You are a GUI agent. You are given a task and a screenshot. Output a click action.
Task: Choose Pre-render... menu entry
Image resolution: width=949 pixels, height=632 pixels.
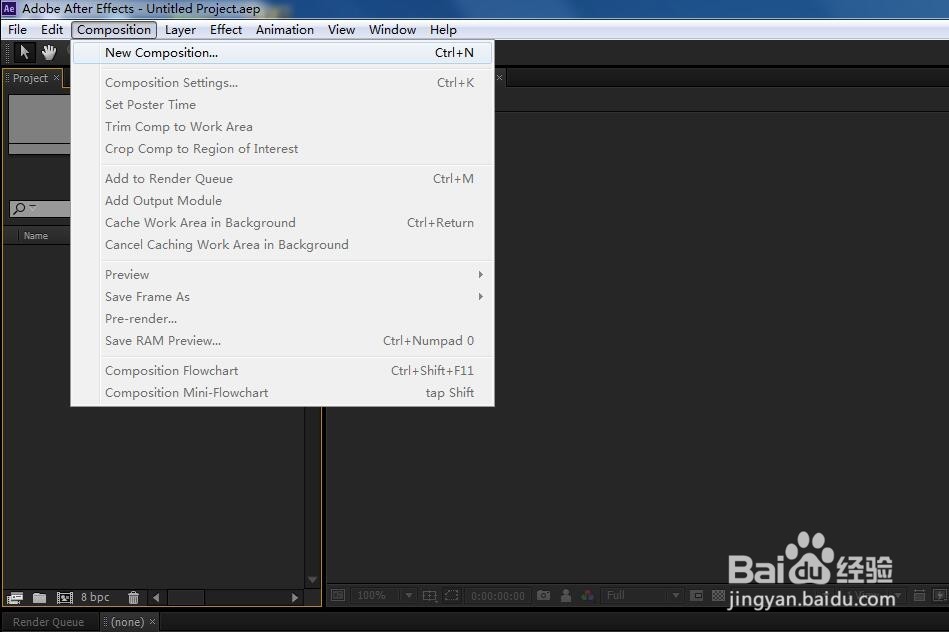pos(283,319)
